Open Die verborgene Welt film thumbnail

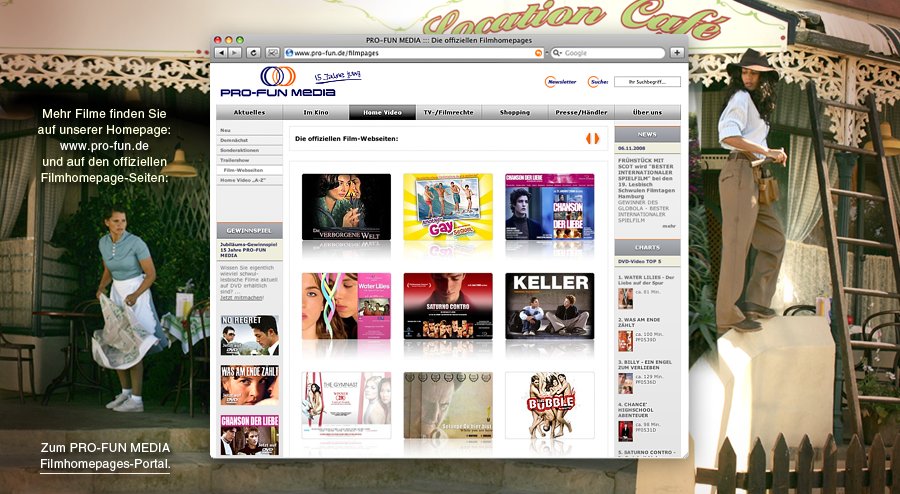point(346,207)
